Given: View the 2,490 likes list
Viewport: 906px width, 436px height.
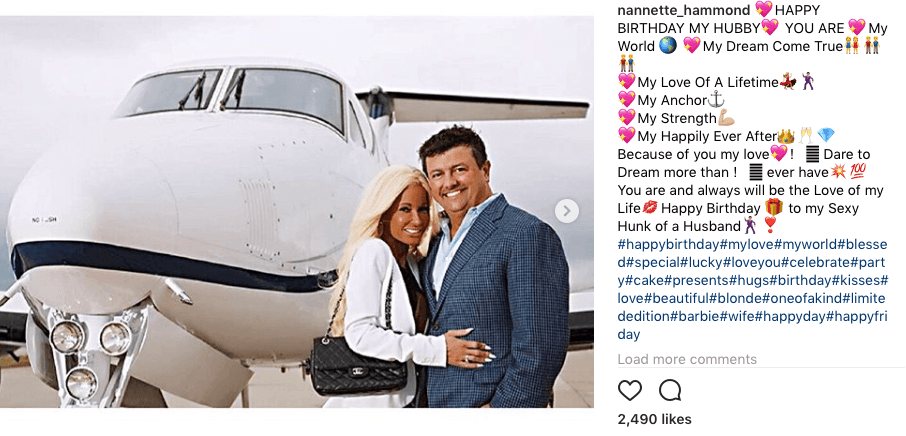Looking at the screenshot, I should pos(654,419).
